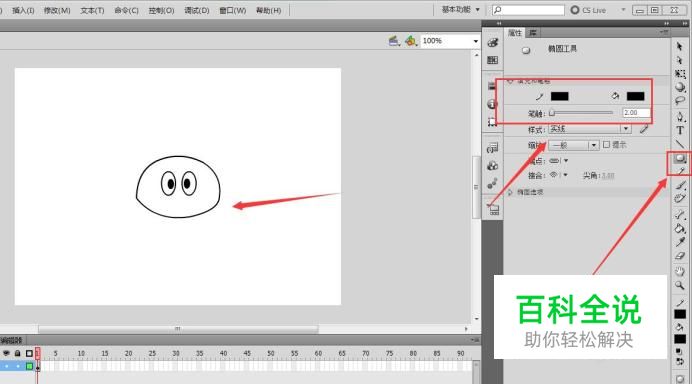Select the Text tool in tools panel
Viewport: 692px width, 384px height.
(680, 130)
